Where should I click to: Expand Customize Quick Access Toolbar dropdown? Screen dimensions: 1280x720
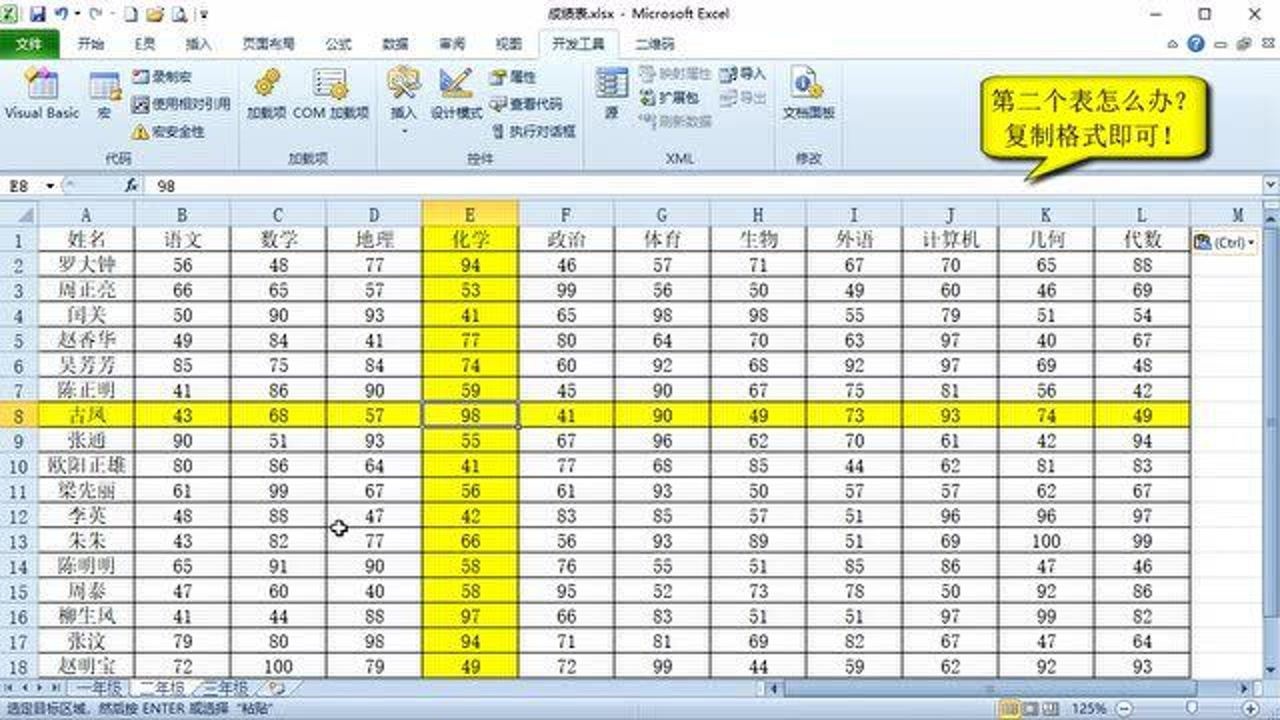(x=205, y=15)
